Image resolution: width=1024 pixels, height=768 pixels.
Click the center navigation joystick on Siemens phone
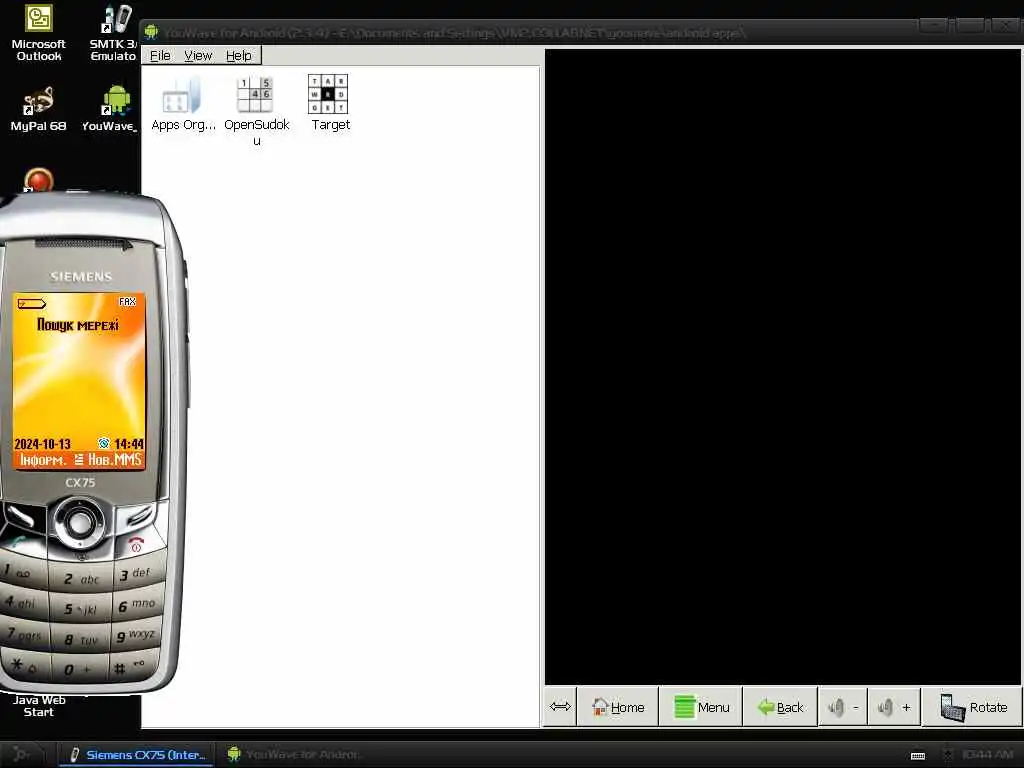click(x=80, y=522)
